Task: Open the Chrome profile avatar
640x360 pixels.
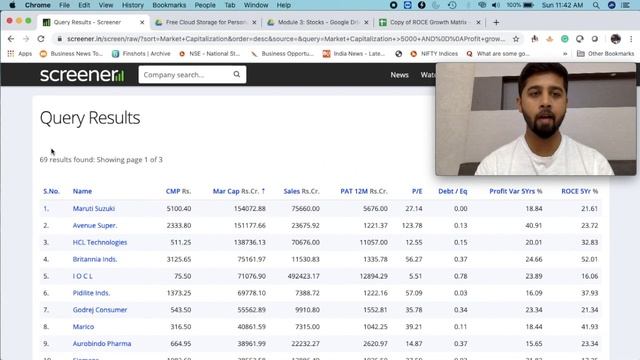Action: click(x=616, y=39)
